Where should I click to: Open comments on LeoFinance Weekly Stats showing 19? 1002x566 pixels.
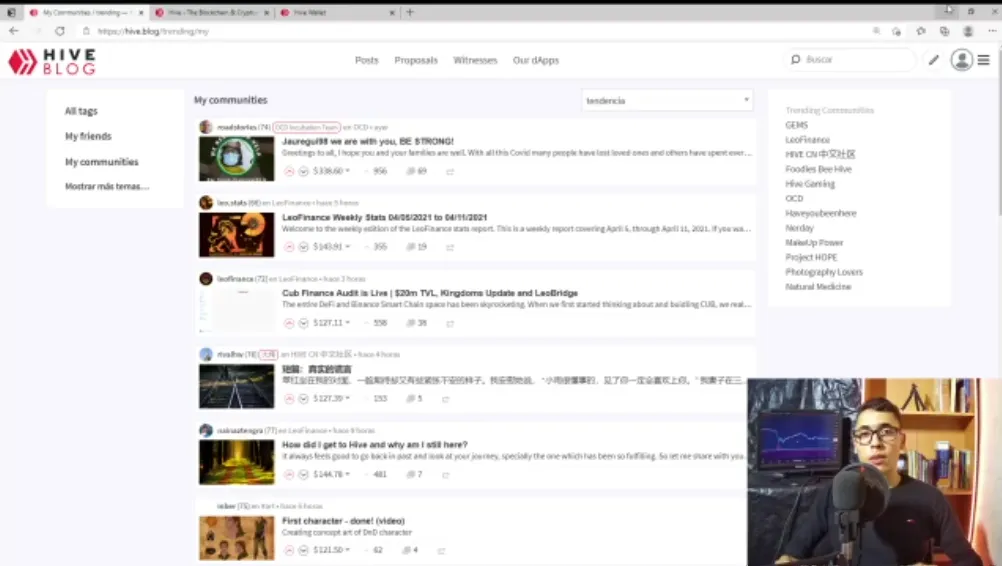point(416,247)
